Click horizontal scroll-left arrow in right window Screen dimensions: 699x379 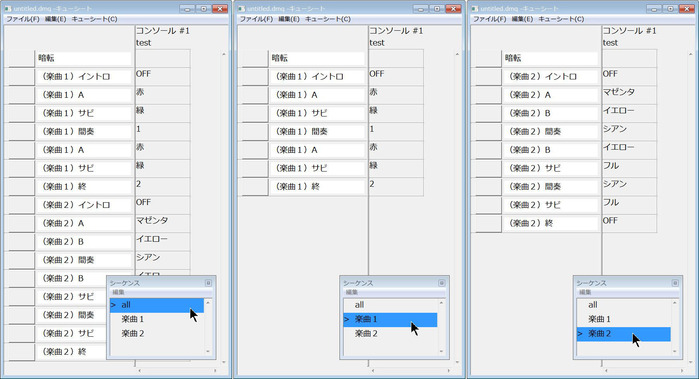pyautogui.click(x=606, y=370)
